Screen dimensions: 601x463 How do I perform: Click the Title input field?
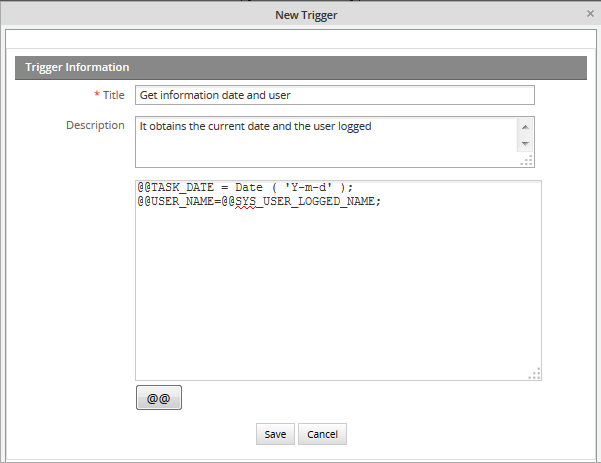[334, 95]
